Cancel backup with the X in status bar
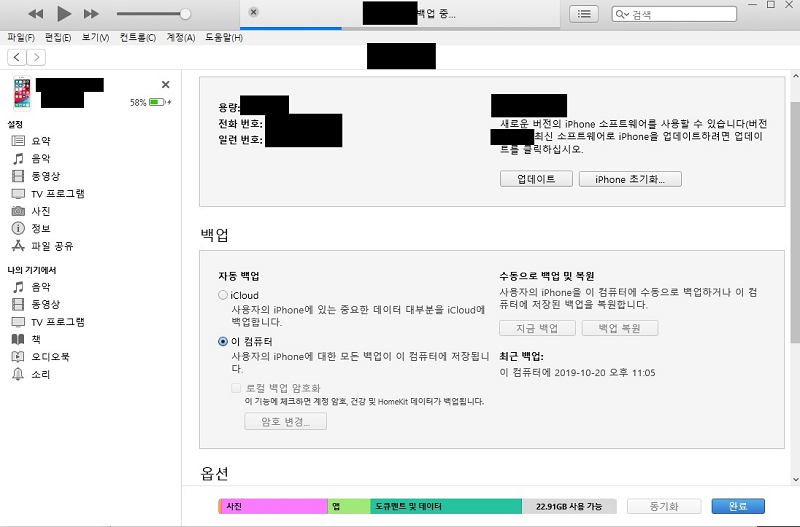 tap(254, 12)
